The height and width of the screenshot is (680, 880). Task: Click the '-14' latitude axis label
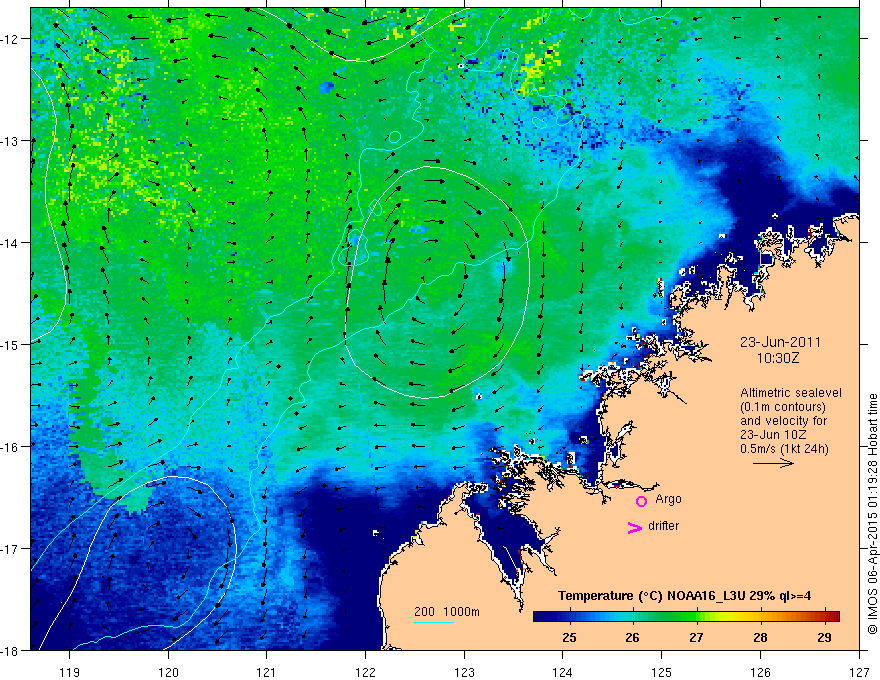(x=10, y=243)
